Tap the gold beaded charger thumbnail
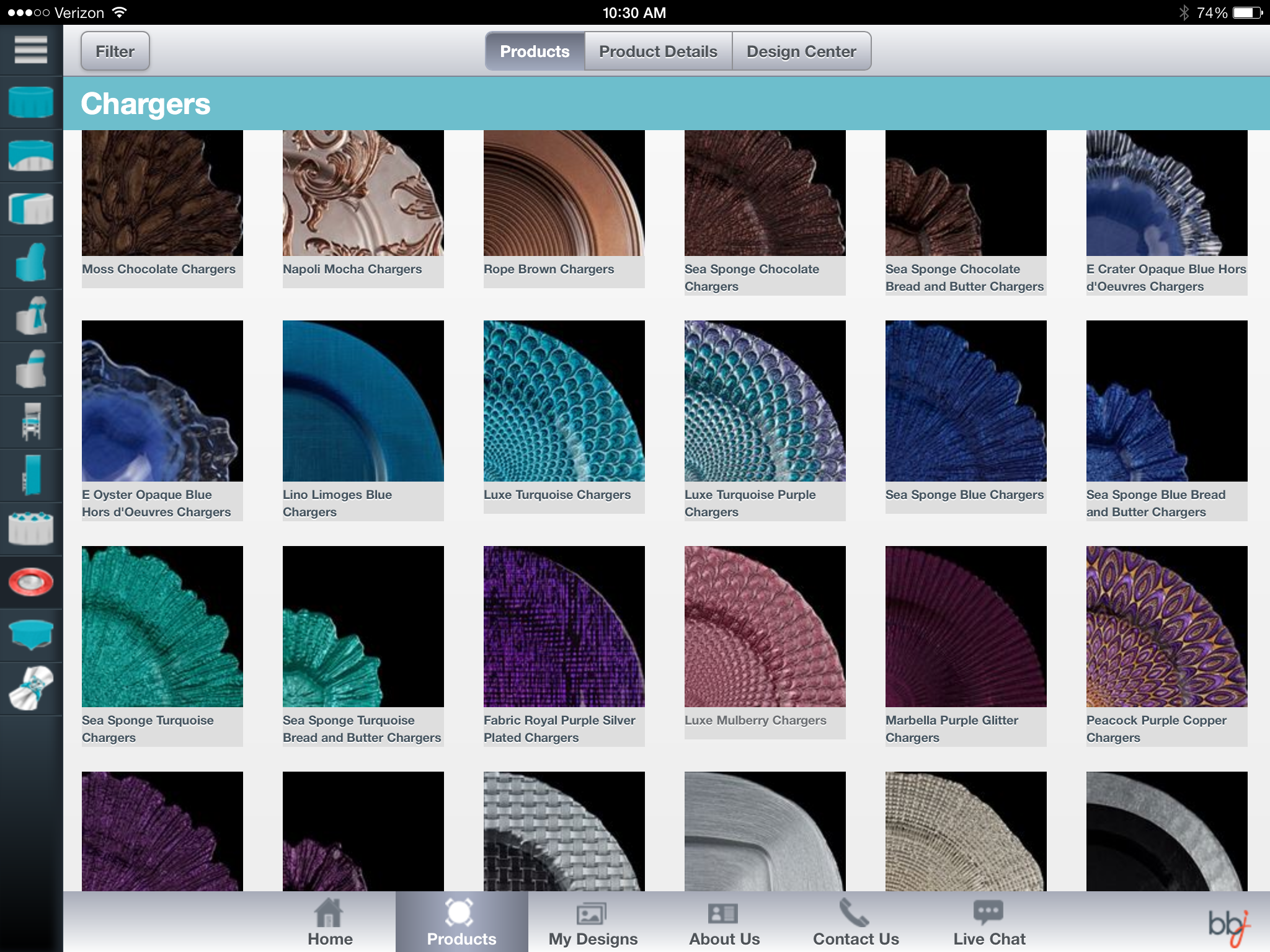This screenshot has height=952, width=1270. 966,831
